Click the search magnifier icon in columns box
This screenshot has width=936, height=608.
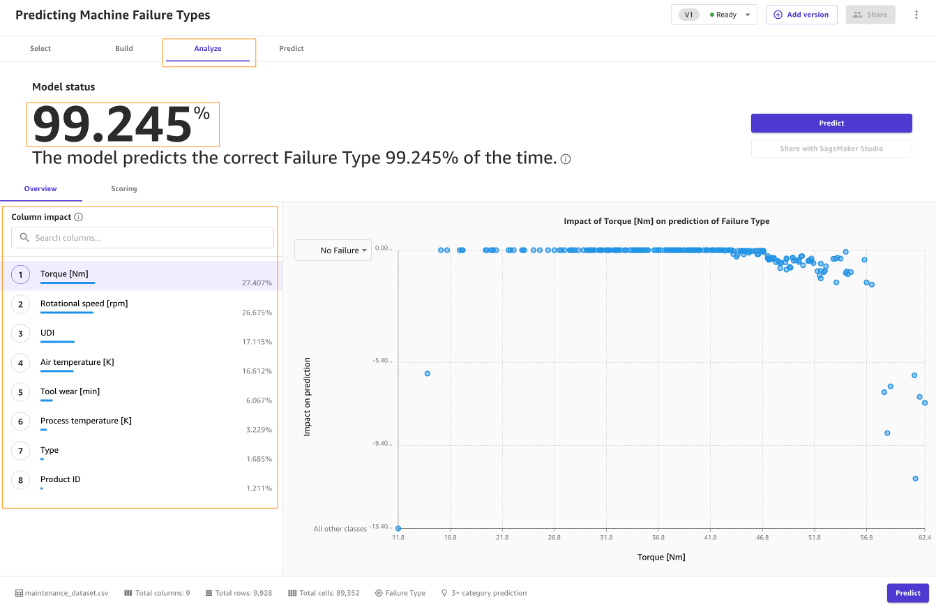23,238
